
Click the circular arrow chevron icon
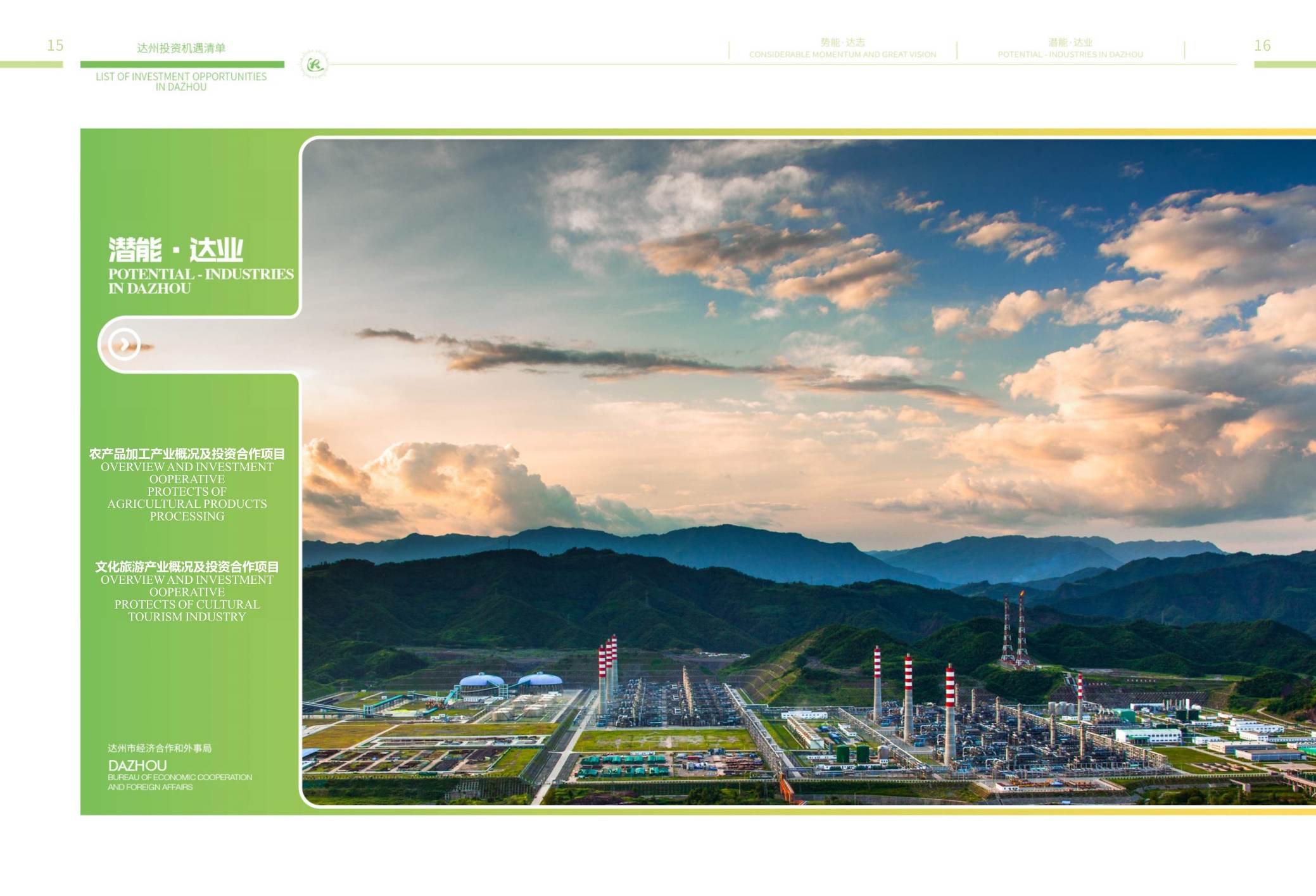124,344
